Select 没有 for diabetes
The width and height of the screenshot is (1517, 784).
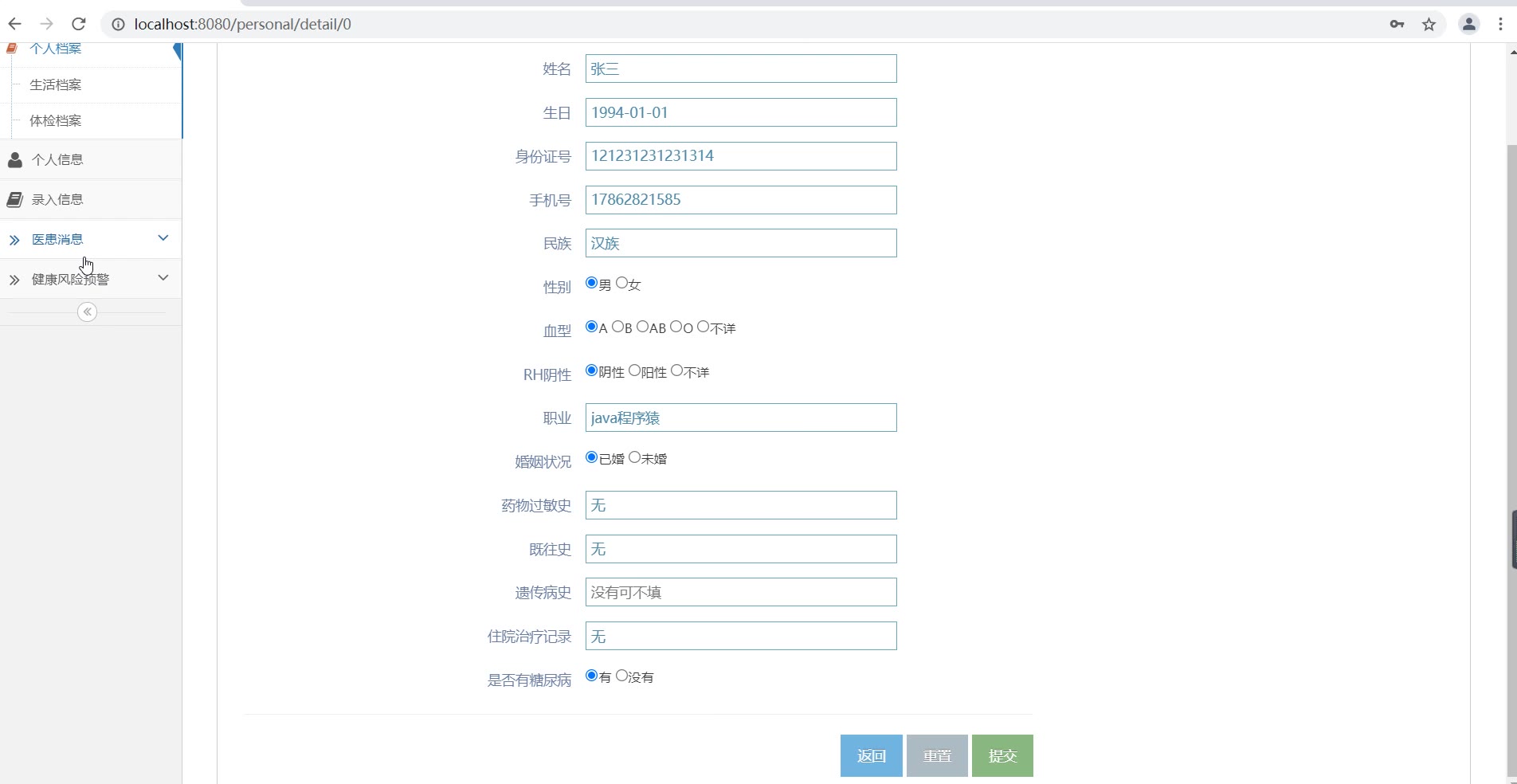coord(621,676)
